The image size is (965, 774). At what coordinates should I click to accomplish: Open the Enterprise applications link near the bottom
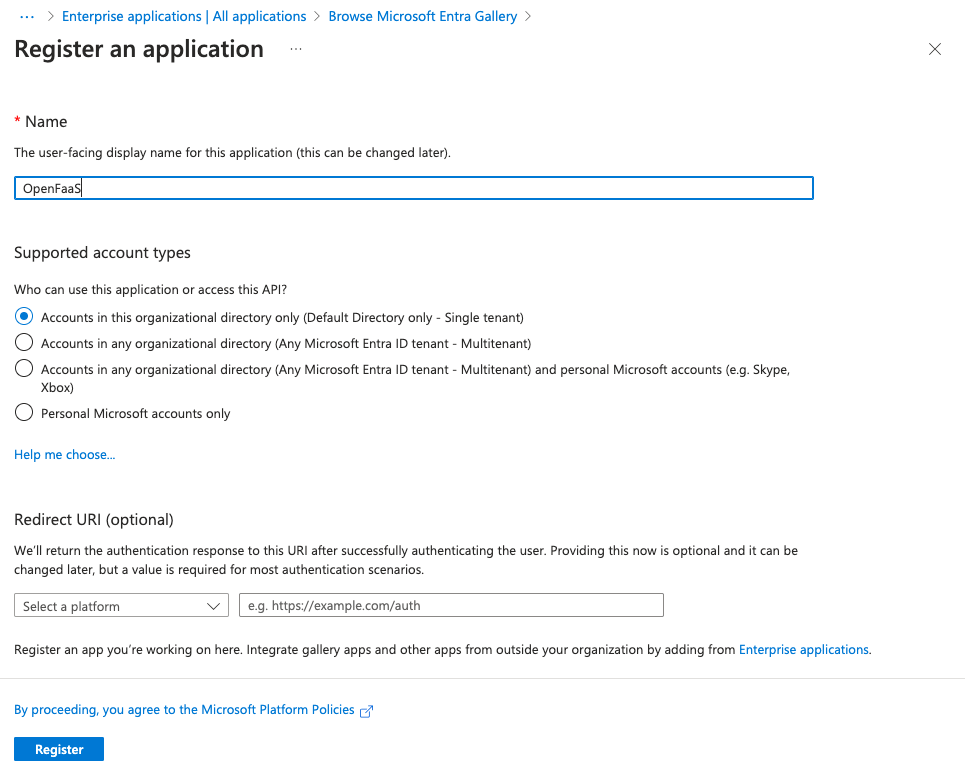pyautogui.click(x=803, y=649)
